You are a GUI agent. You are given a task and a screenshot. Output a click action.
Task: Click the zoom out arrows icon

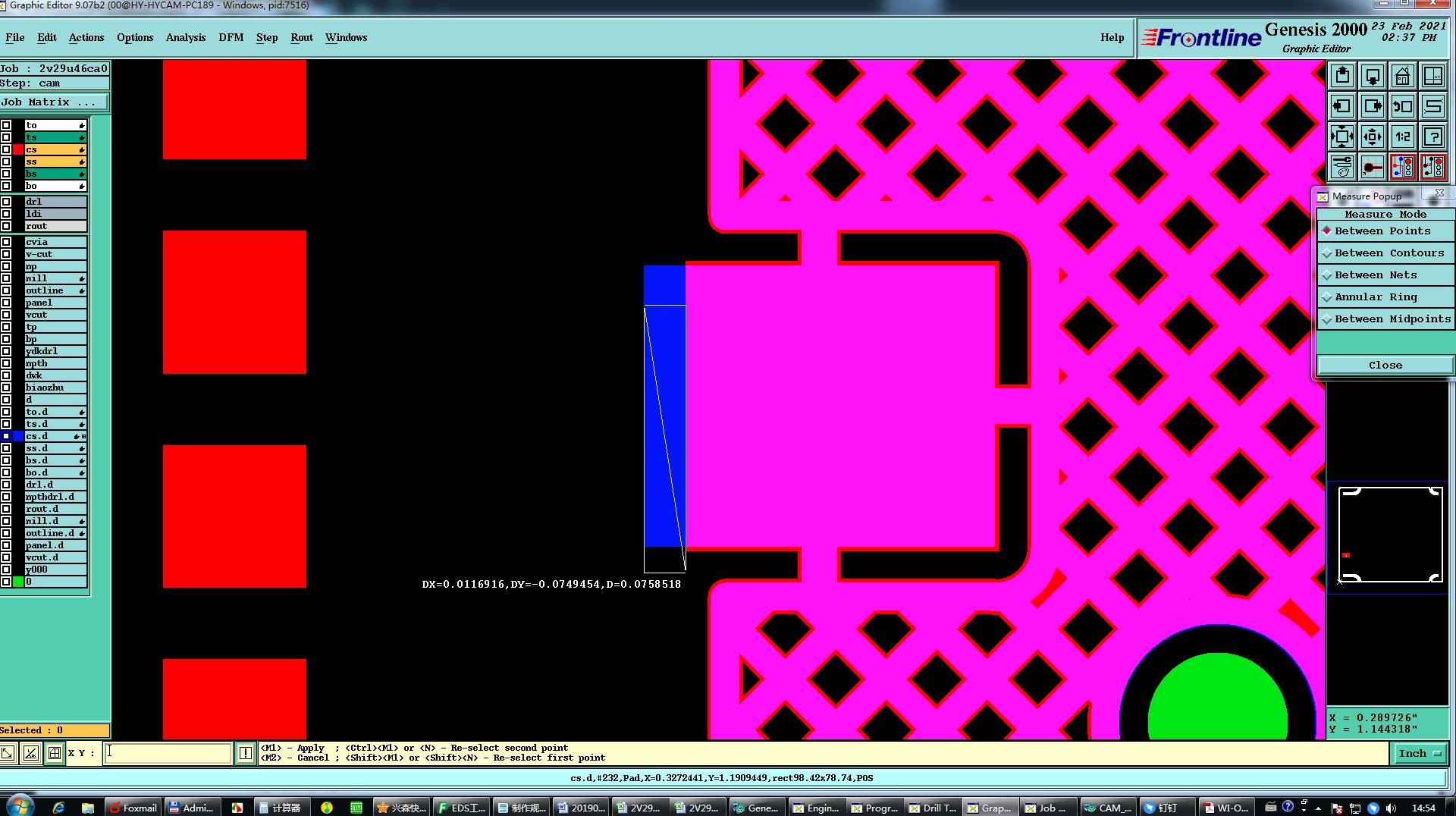click(x=1373, y=137)
